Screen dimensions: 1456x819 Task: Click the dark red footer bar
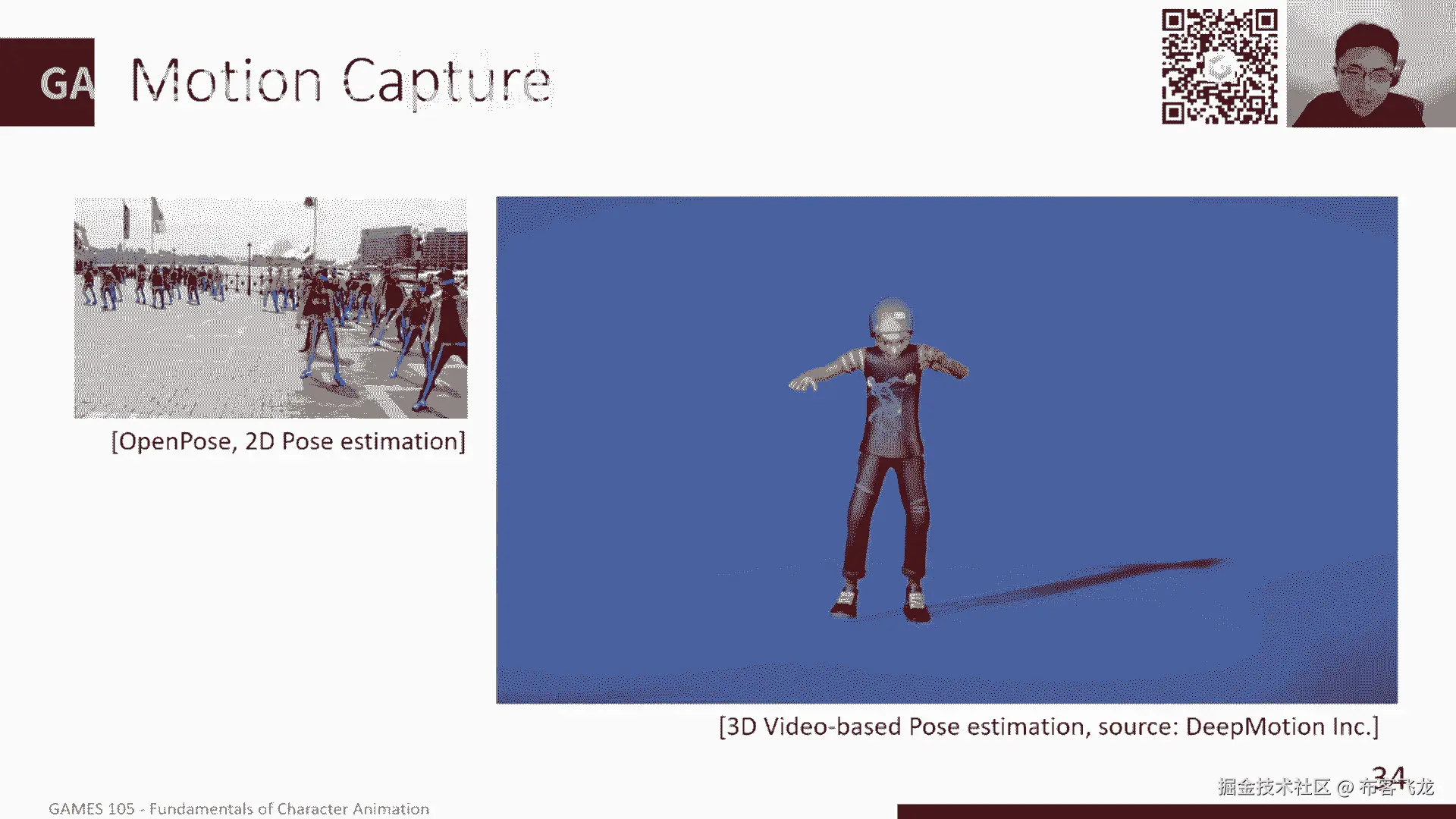pyautogui.click(x=1175, y=811)
